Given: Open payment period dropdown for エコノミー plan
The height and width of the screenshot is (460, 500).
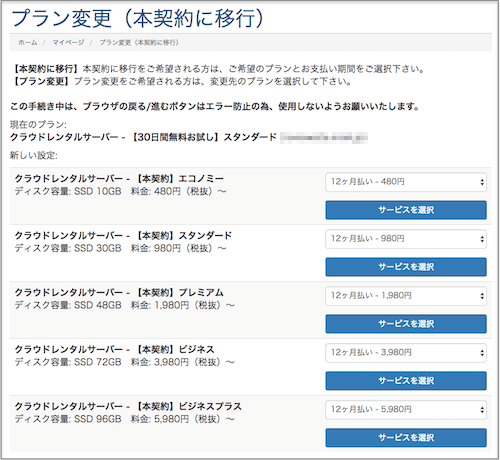Looking at the screenshot, I should point(406,182).
